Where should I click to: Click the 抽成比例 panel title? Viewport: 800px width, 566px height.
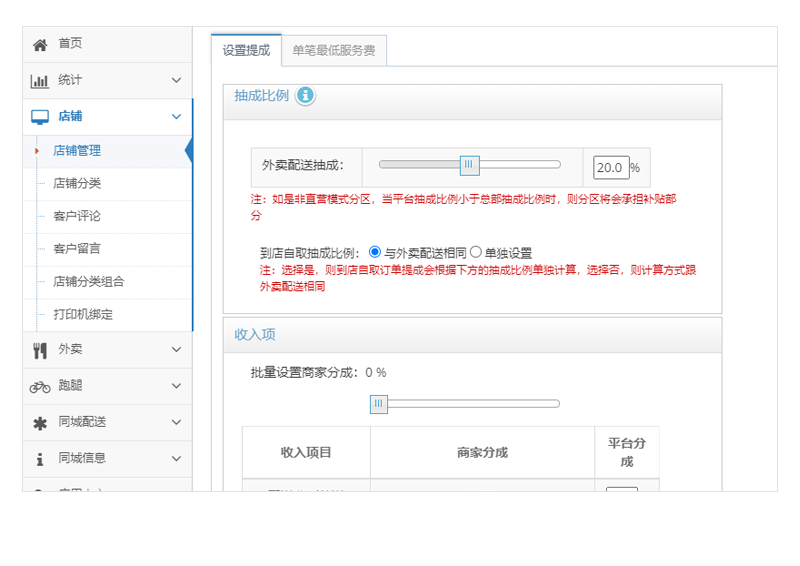pyautogui.click(x=261, y=95)
